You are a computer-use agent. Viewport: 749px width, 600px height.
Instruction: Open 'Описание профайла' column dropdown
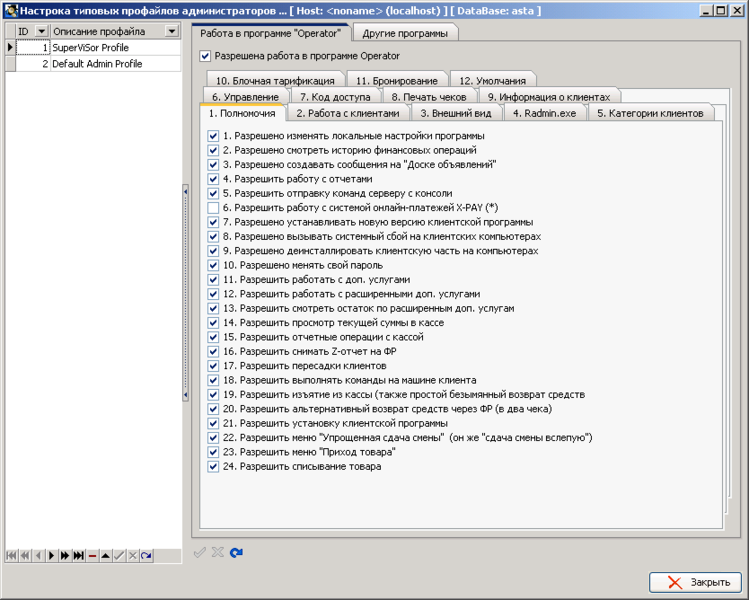click(x=171, y=32)
